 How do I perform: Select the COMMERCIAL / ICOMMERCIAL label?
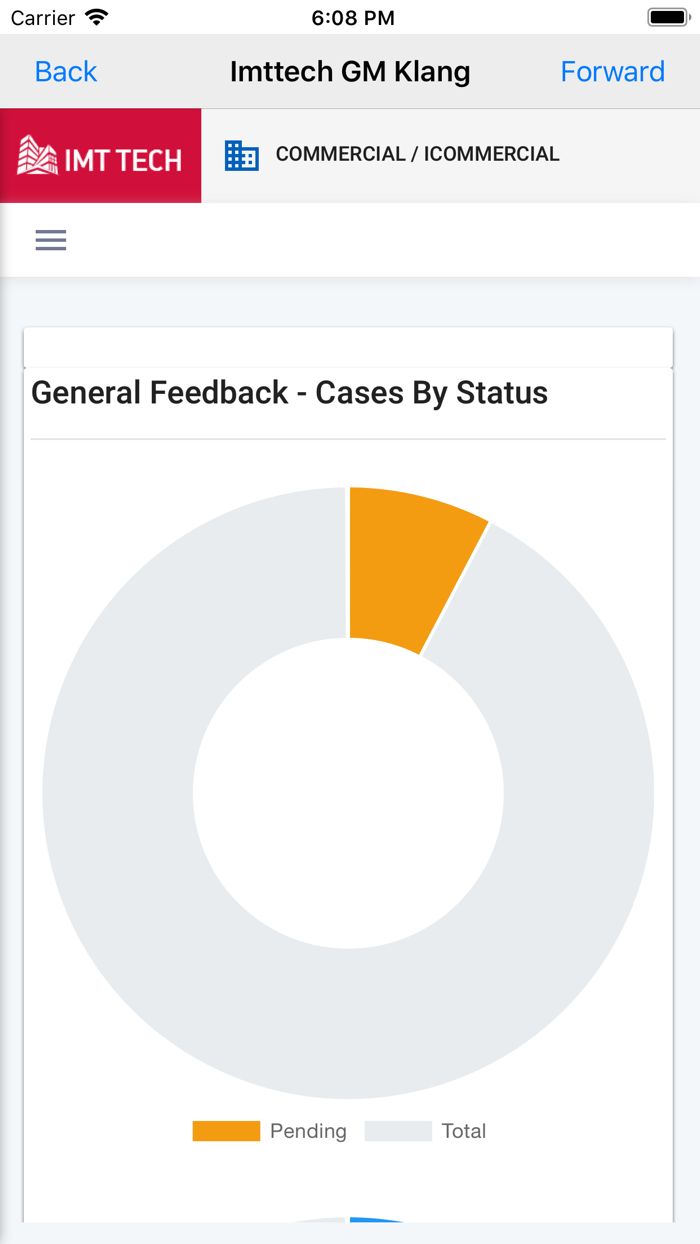[417, 155]
